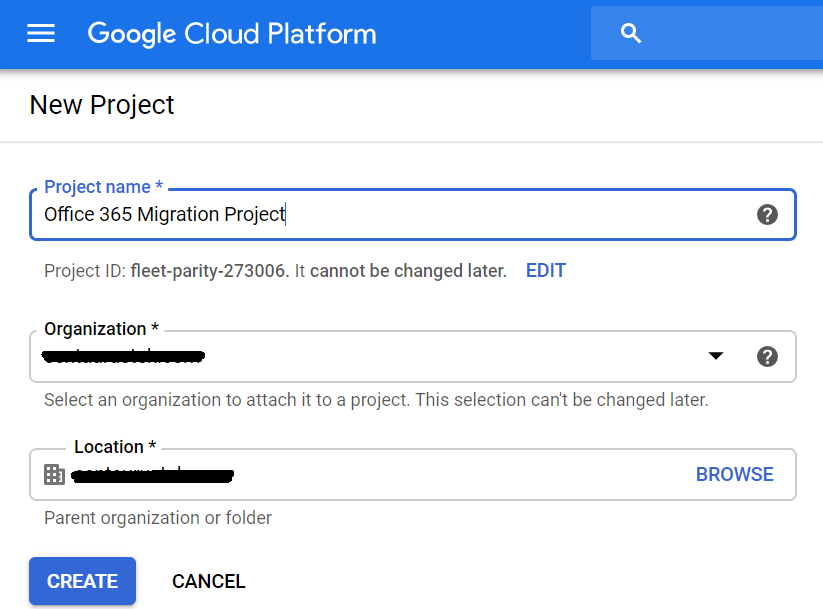This screenshot has width=823, height=609.
Task: Open the hamburger navigation menu
Action: (x=41, y=34)
